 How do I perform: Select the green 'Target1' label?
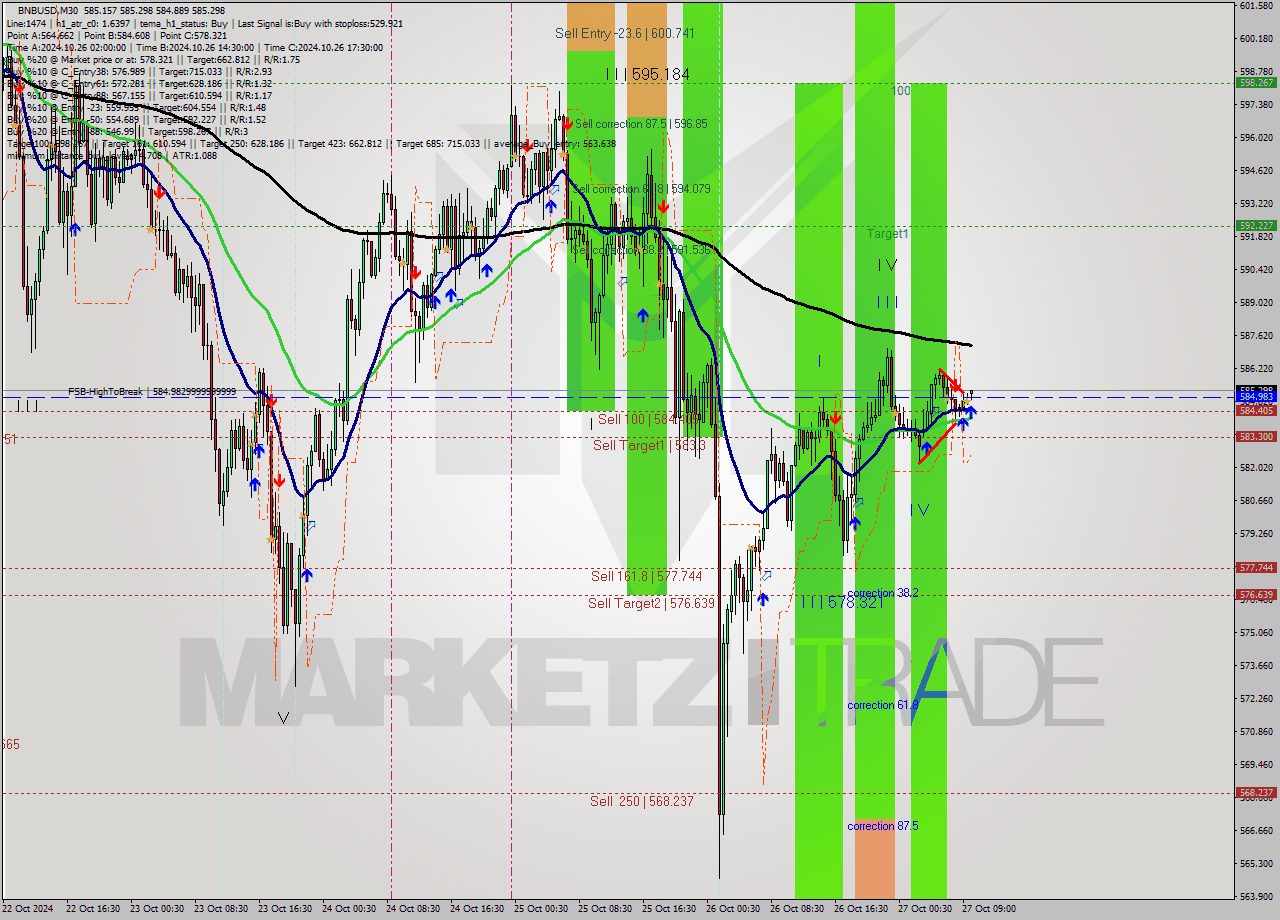coord(887,233)
